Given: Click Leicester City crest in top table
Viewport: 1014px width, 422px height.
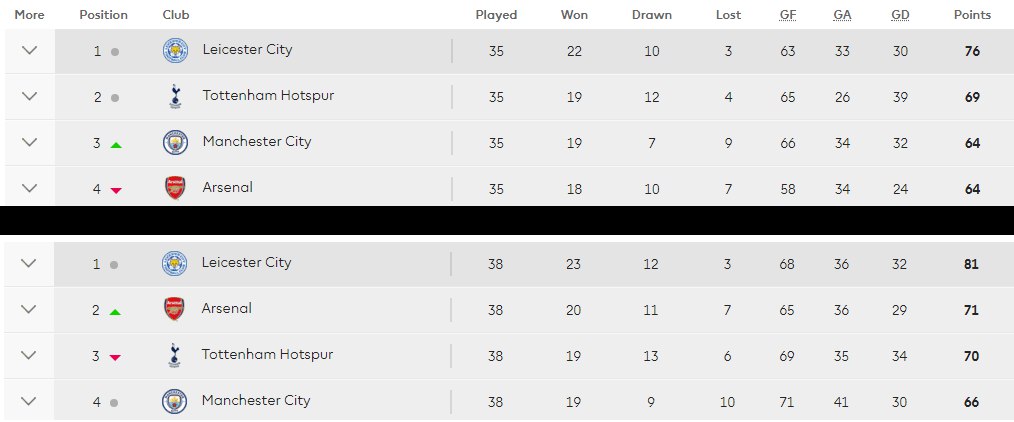Looking at the screenshot, I should tap(175, 50).
